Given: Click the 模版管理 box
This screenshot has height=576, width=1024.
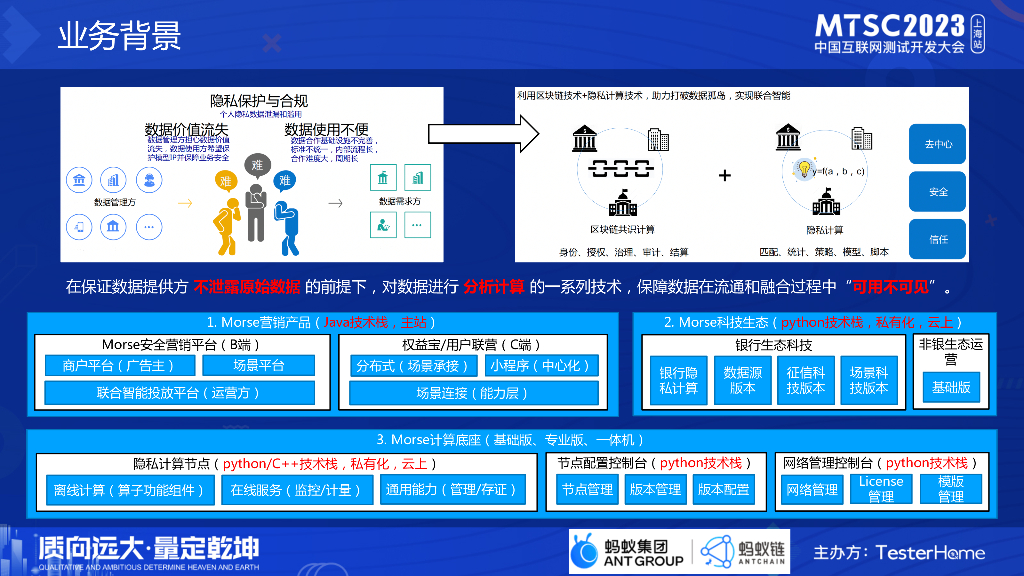Looking at the screenshot, I should click(x=951, y=489).
